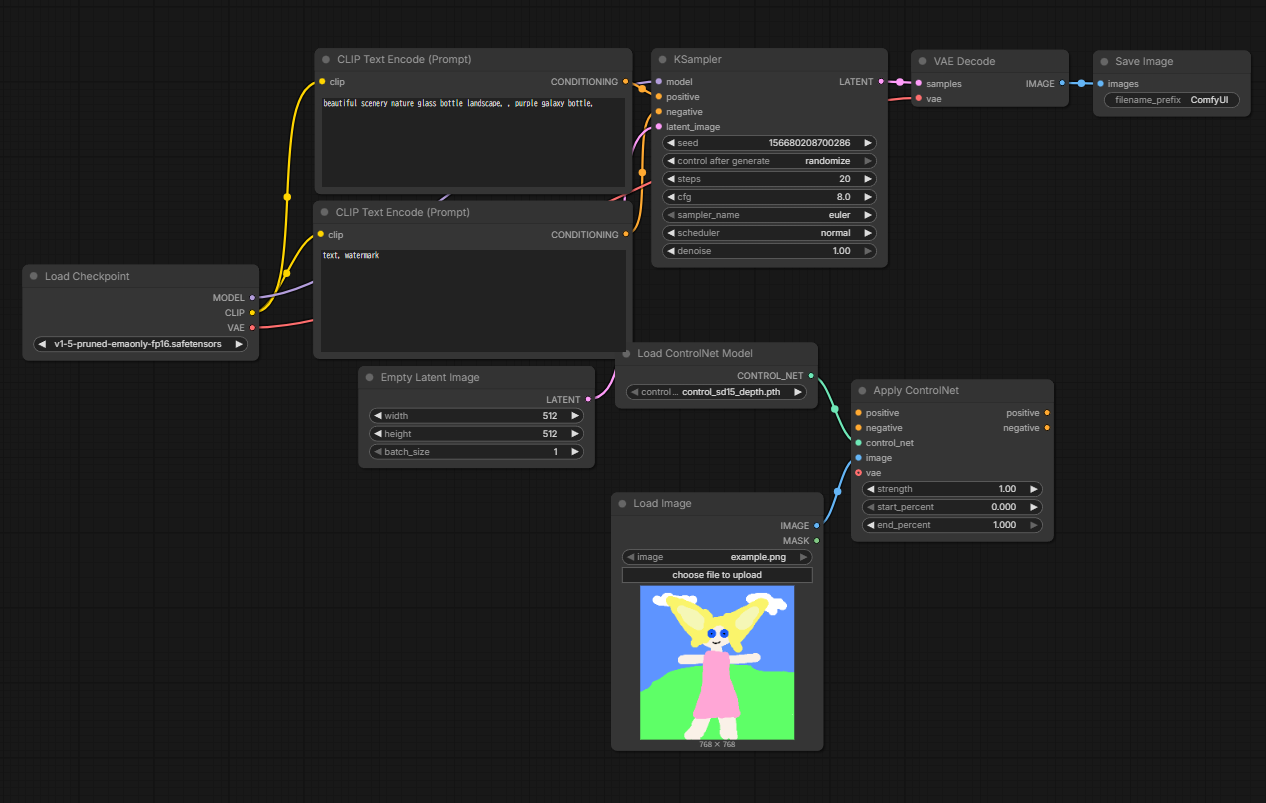This screenshot has height=803, width=1266.
Task: Click the VAE output socket on Load Checkpoint
Action: coord(252,328)
